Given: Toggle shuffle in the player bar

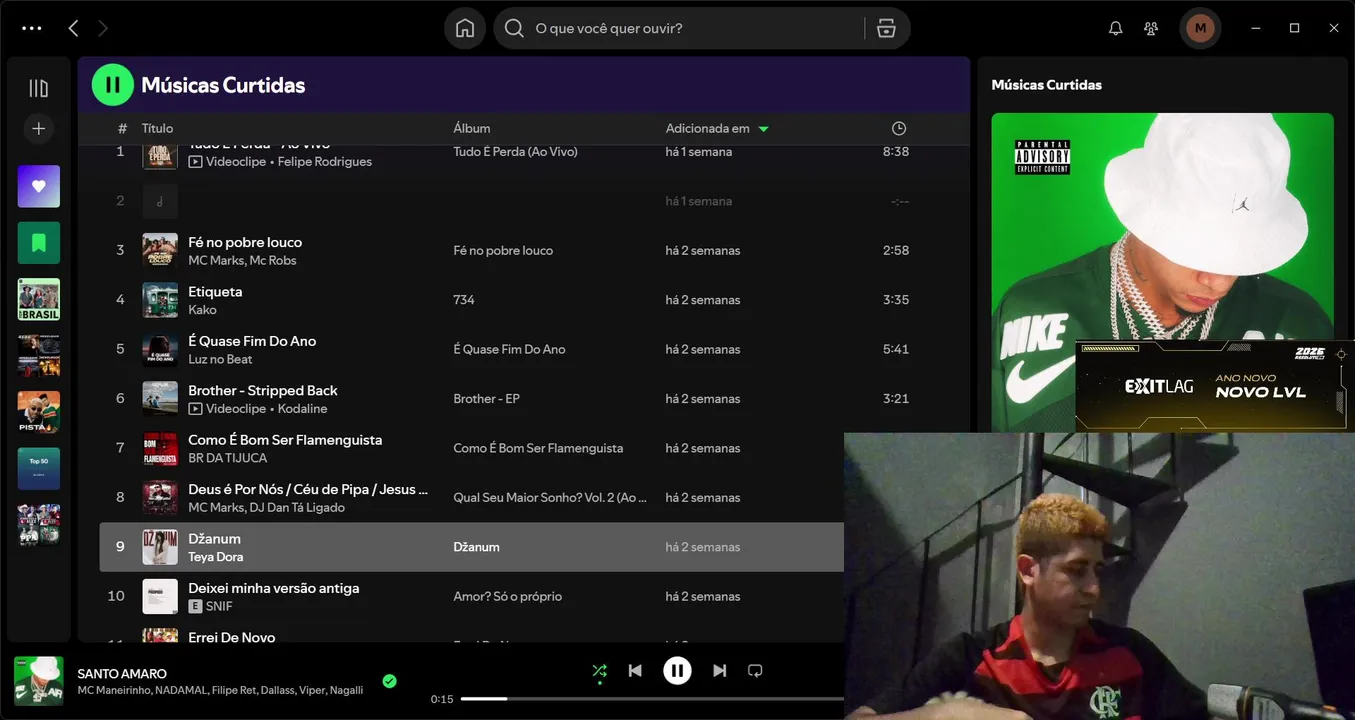Looking at the screenshot, I should tap(599, 671).
